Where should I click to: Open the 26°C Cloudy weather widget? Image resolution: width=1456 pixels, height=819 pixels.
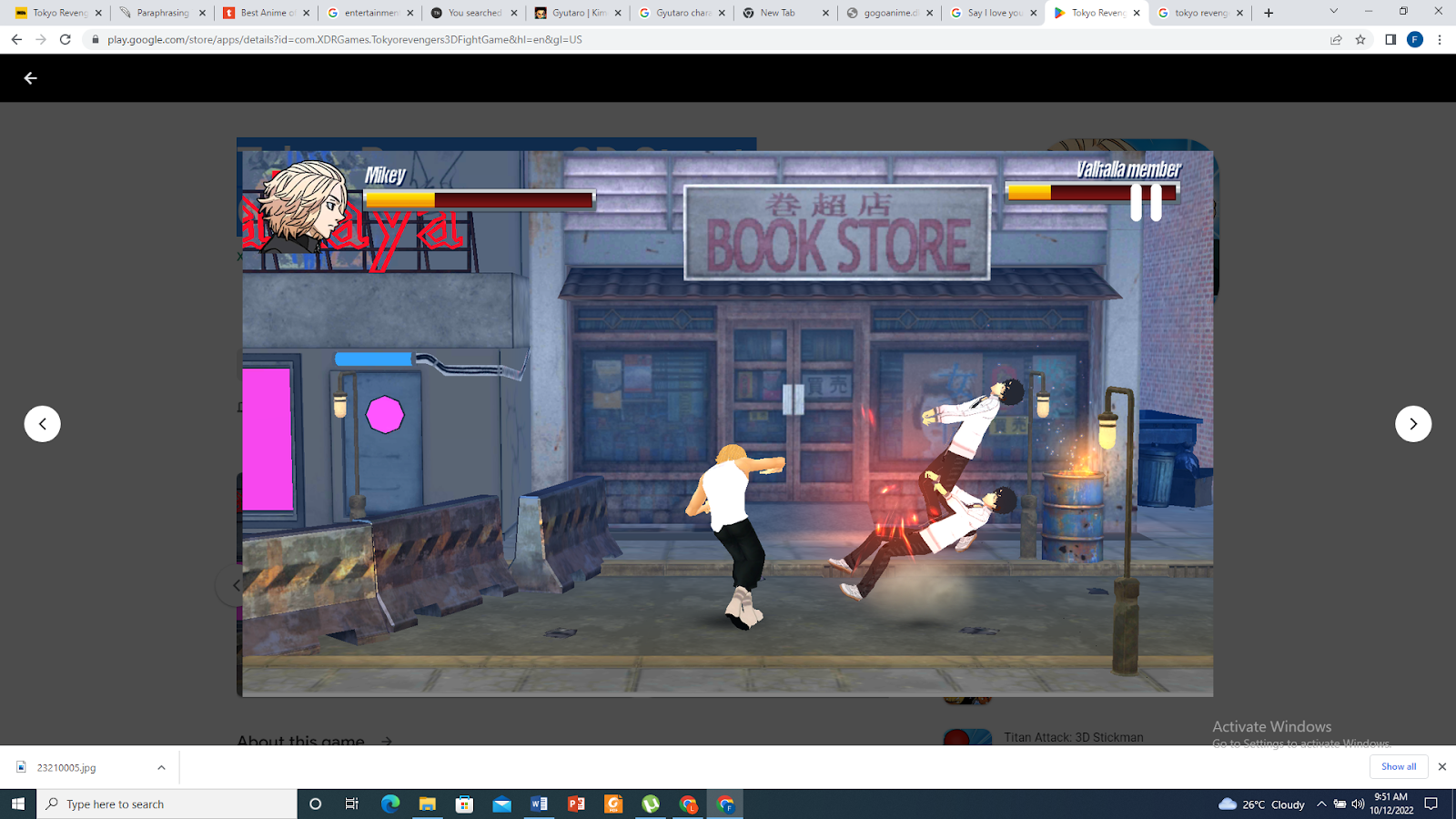point(1261,804)
